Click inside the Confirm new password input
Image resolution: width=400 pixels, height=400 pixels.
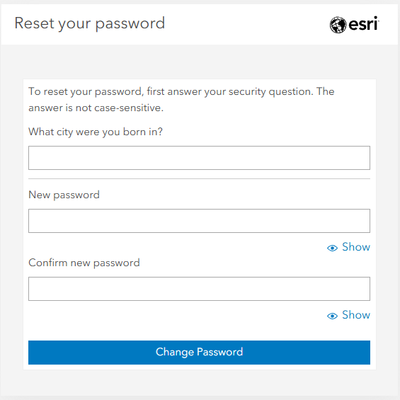point(199,289)
